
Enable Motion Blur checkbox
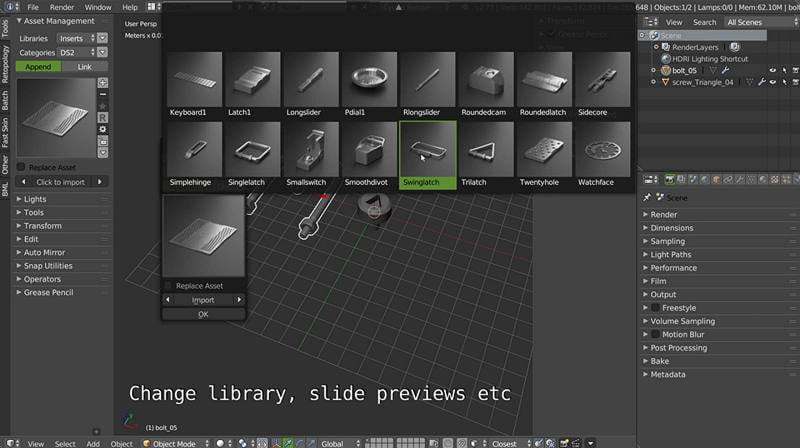(x=656, y=334)
